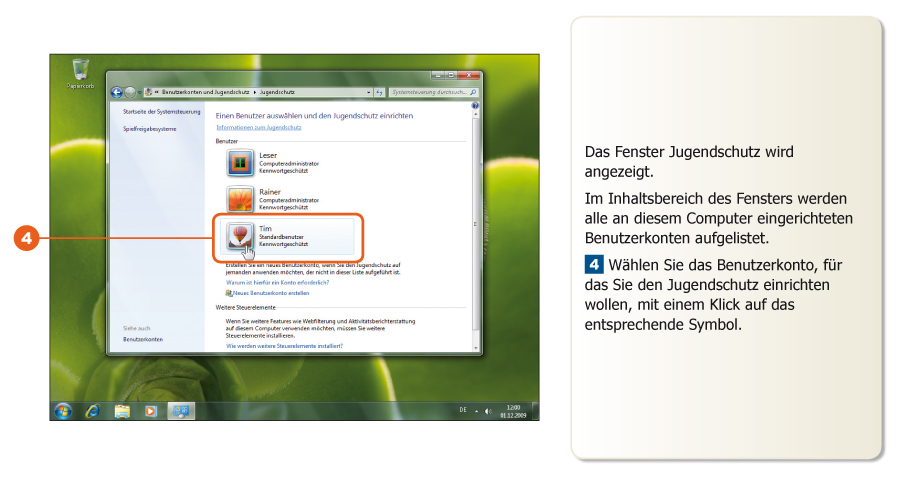Refresh the address bar view
This screenshot has height=480, width=900.
(x=380, y=92)
